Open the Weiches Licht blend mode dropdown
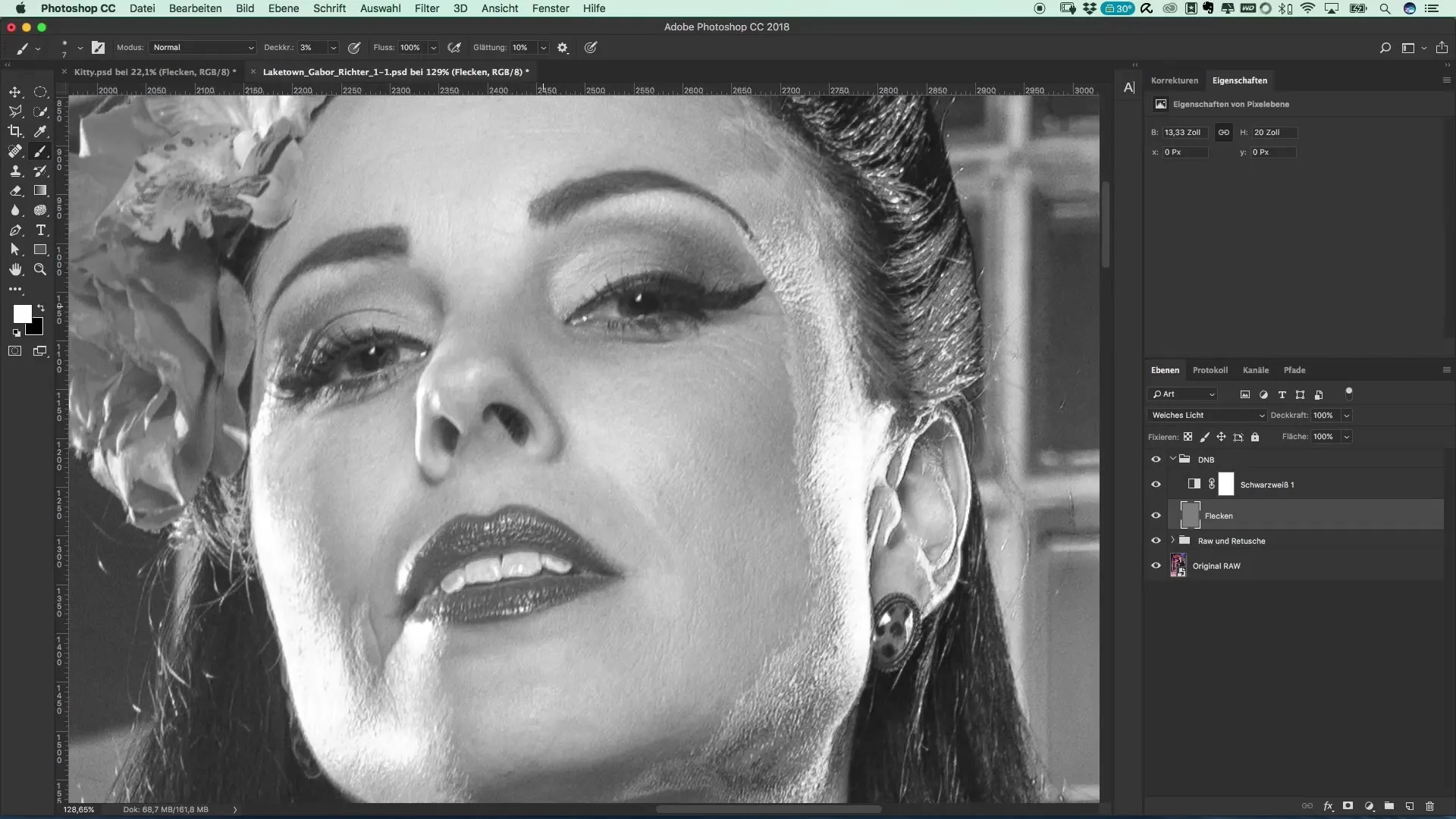The image size is (1456, 819). click(x=1207, y=416)
